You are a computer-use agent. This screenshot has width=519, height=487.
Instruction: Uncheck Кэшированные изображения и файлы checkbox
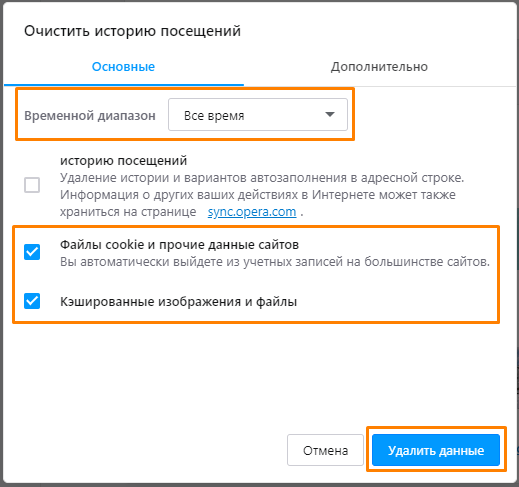coord(32,301)
